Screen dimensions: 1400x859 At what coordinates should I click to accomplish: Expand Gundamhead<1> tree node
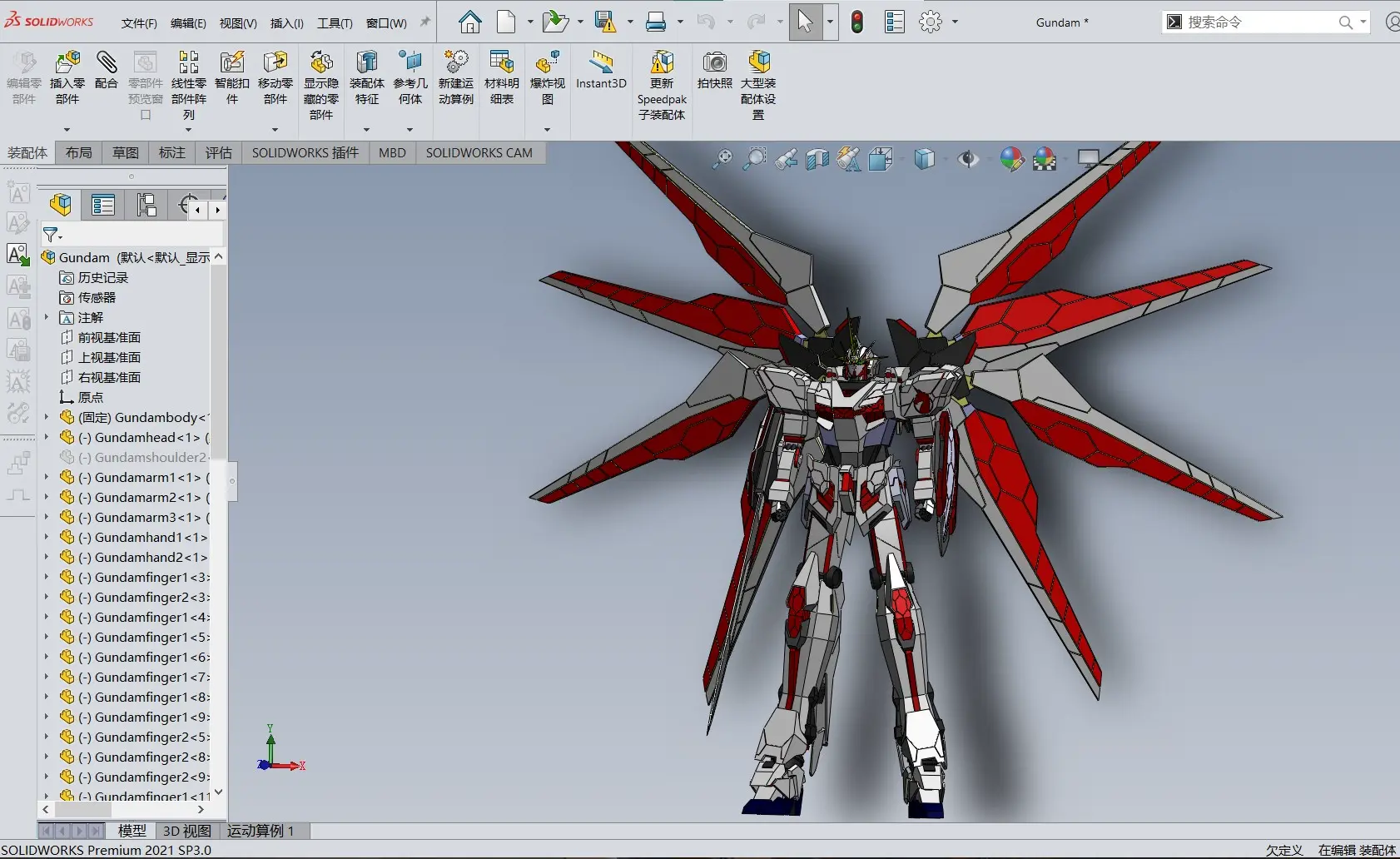point(47,437)
